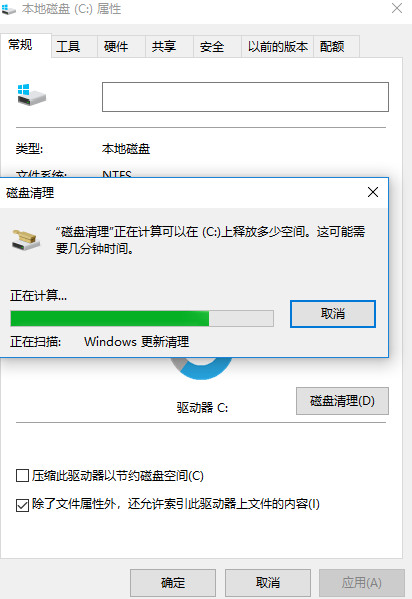Screen dimensions: 412x599
Task: Click the blue disk usage donut chart
Action: coord(201,368)
